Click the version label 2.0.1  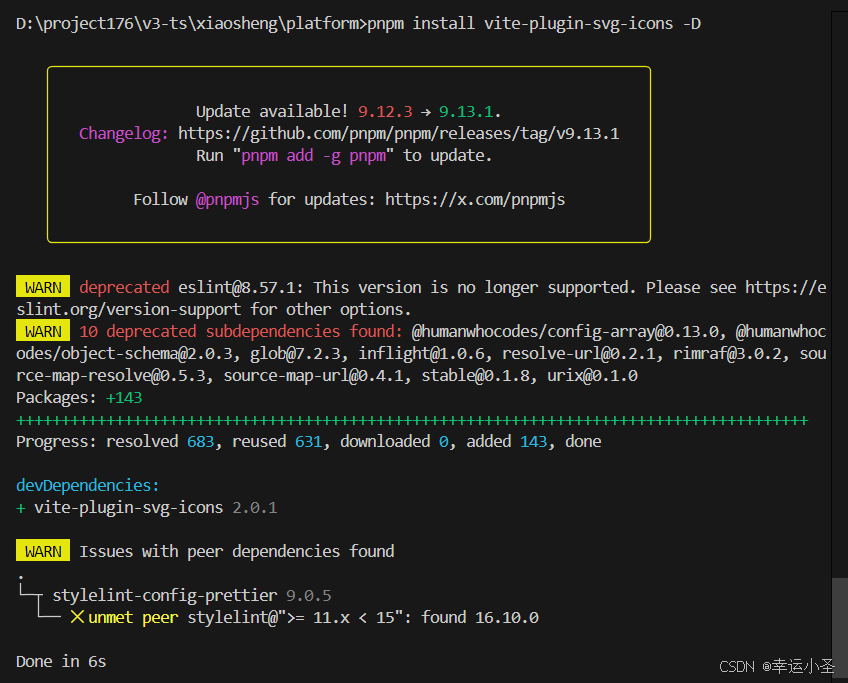coord(257,507)
